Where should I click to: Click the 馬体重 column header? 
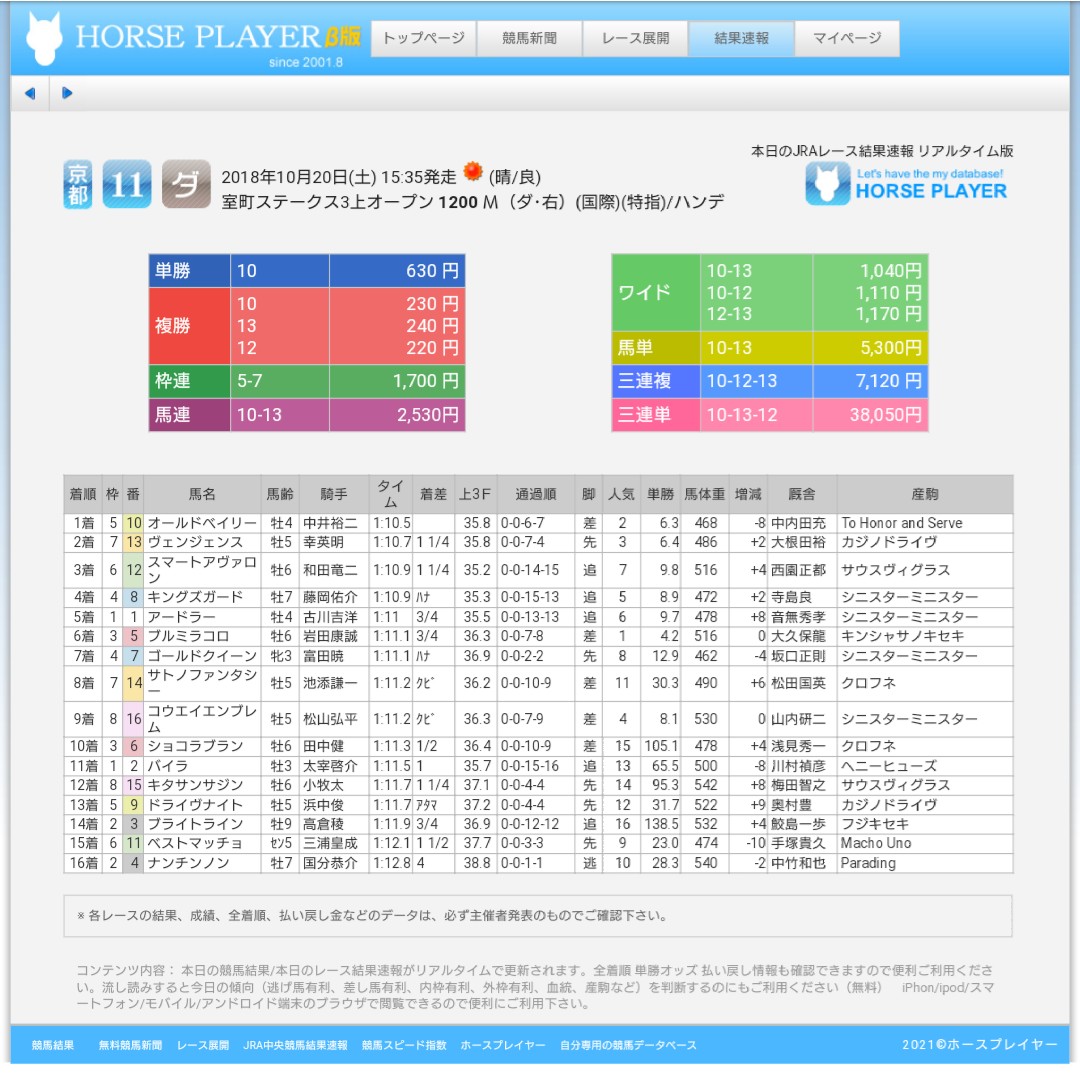tap(705, 494)
